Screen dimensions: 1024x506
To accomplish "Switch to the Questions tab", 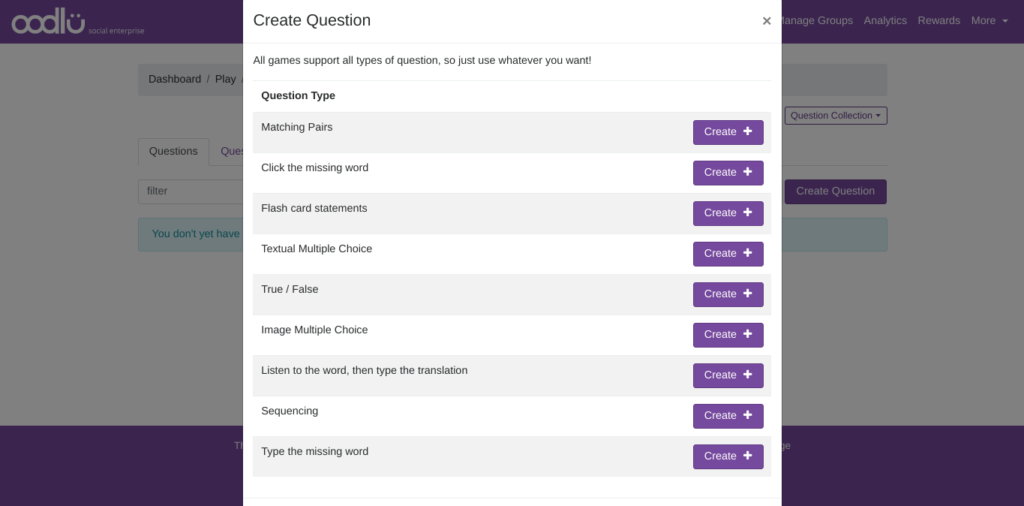I will [173, 152].
